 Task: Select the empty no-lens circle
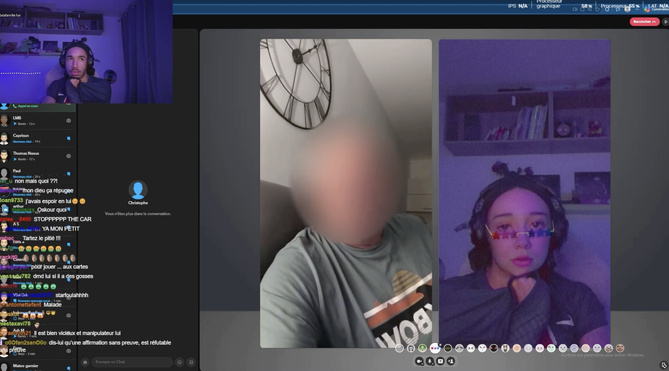399,348
